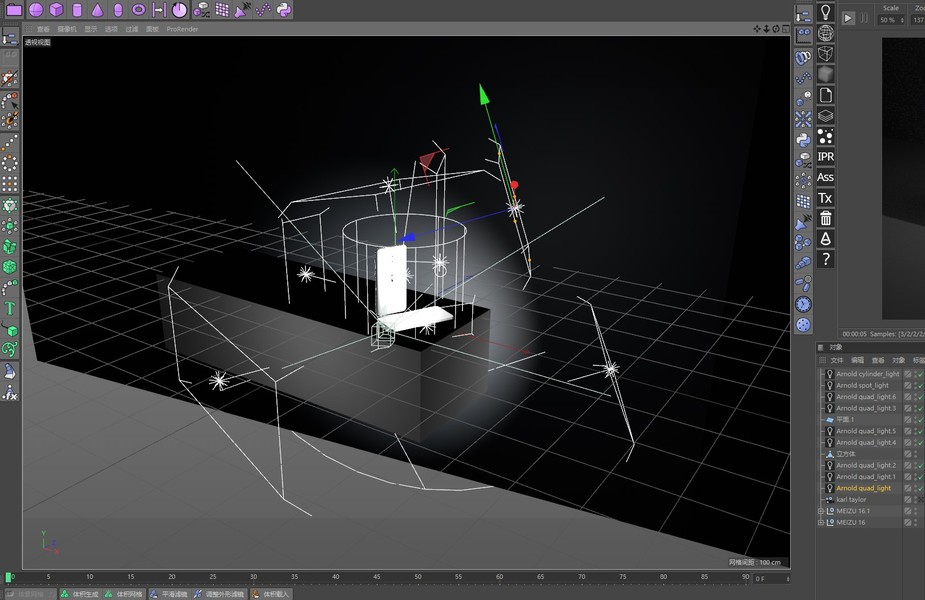Open the Arnold light bulb icon
Image resolution: width=925 pixels, height=600 pixels.
825,12
